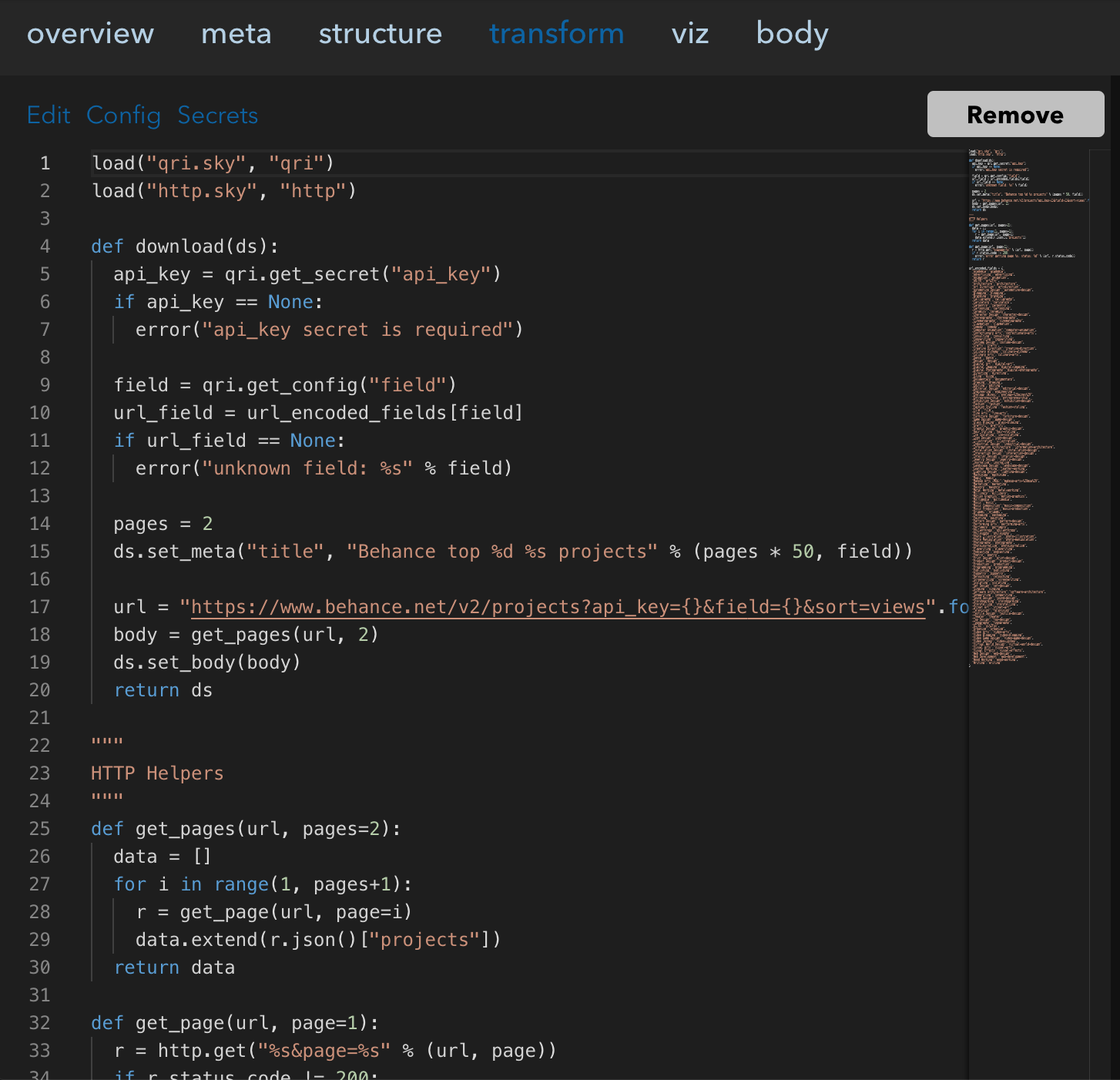
Task: Click line number 25 in the gutter
Action: (x=40, y=829)
